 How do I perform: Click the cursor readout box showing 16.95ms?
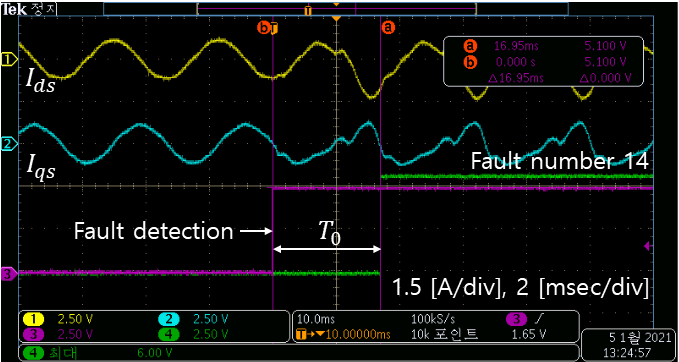[x=543, y=61]
